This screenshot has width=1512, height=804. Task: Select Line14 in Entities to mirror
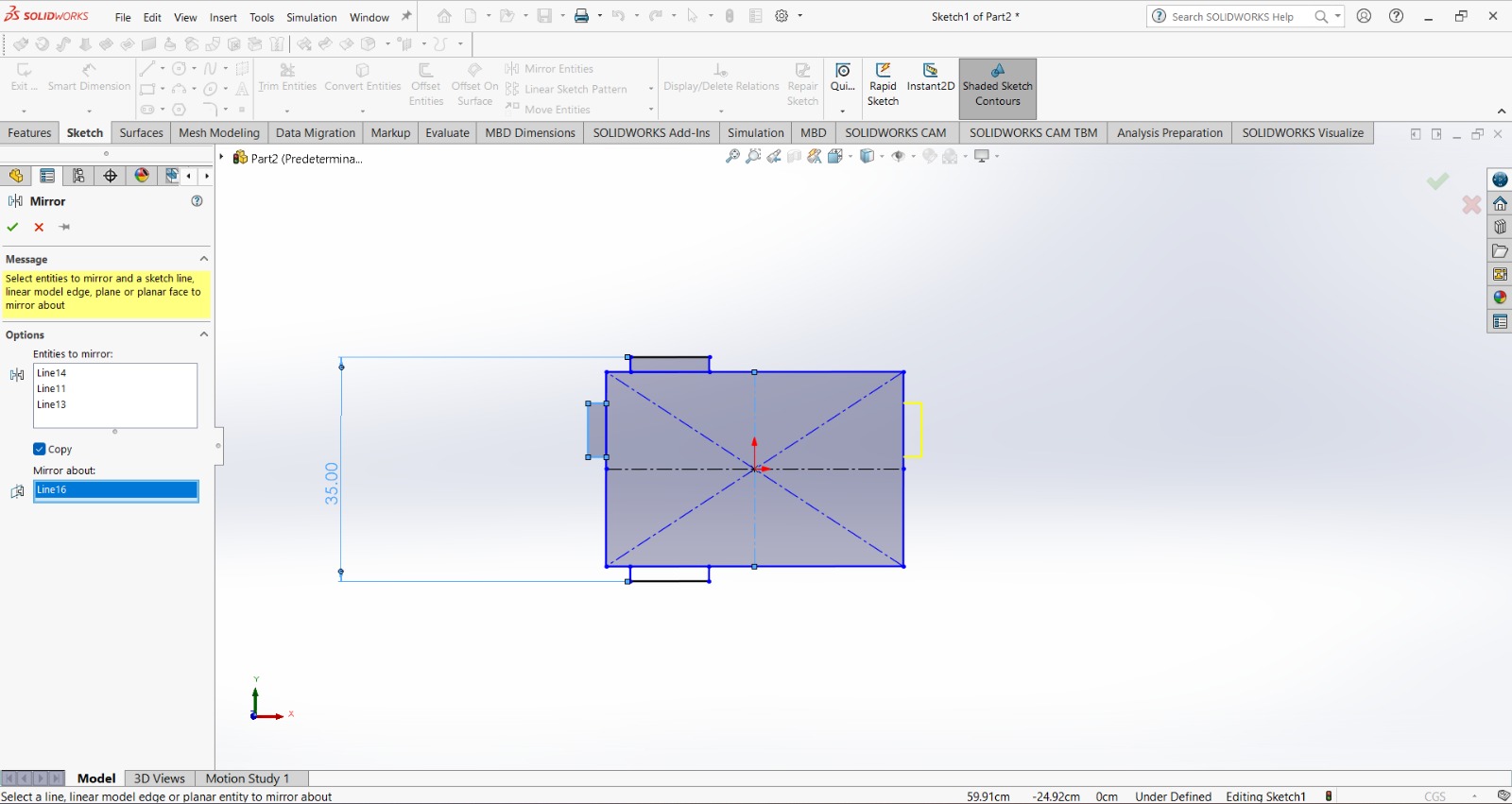click(52, 373)
